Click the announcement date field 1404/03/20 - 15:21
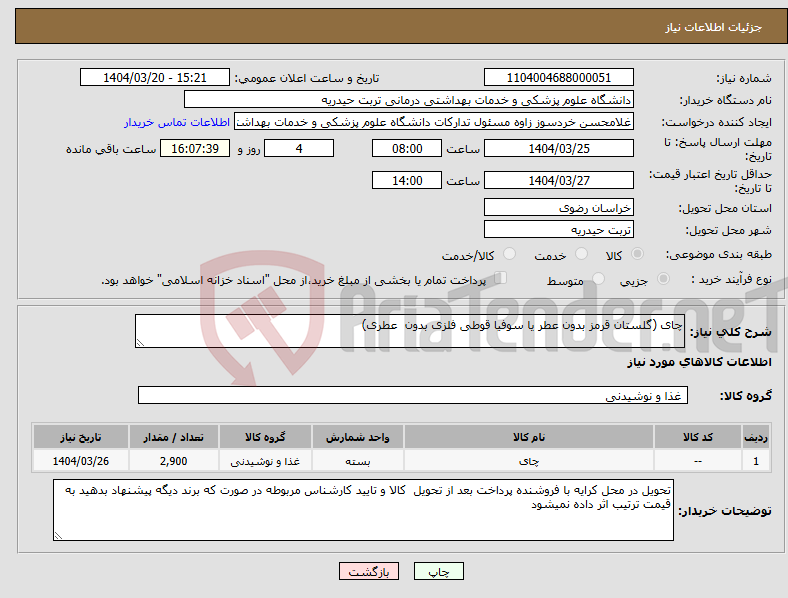The width and height of the screenshot is (788, 598). (155, 78)
